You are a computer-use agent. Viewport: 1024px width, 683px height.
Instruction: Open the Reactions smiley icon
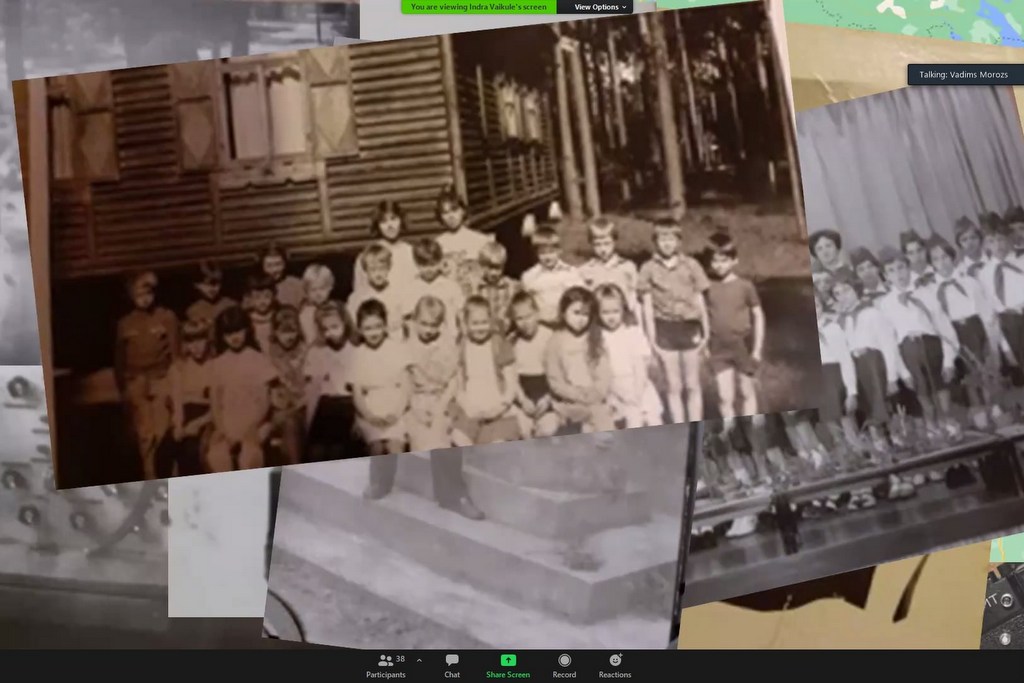pos(615,660)
